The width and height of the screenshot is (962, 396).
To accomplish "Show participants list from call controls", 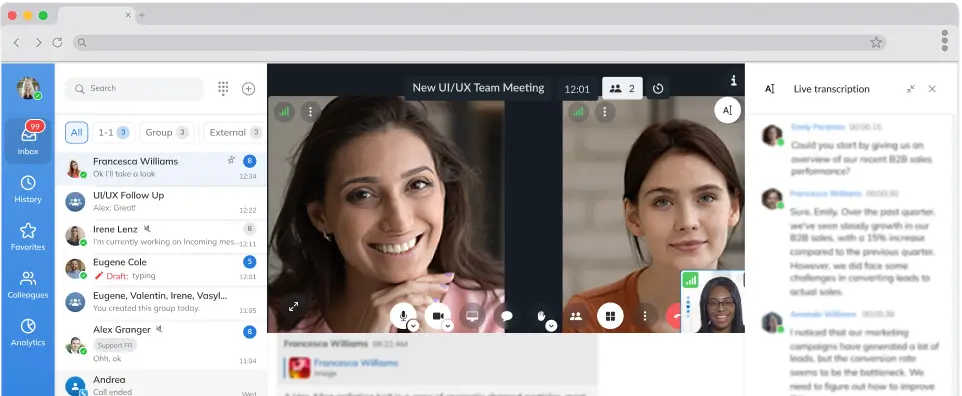I will coord(575,316).
